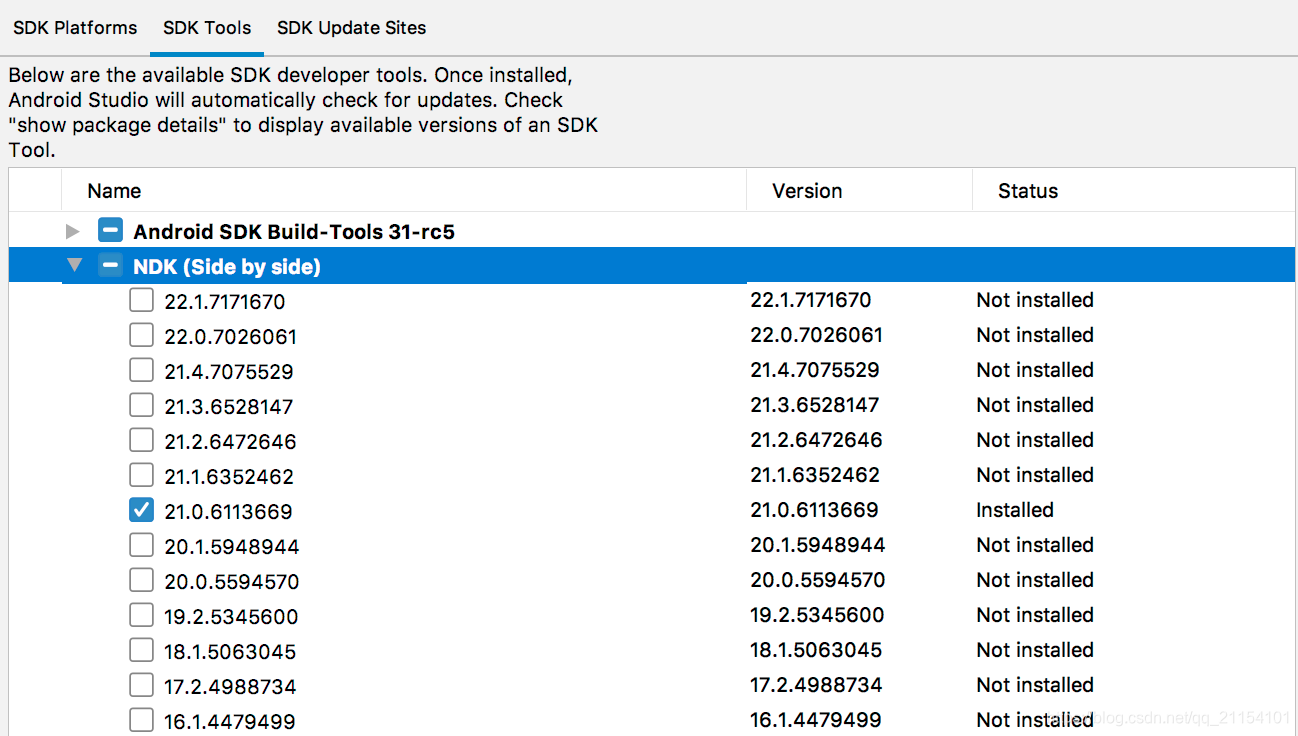Check the 21.3.6528147 NDK box
This screenshot has height=736, width=1298.
(x=139, y=404)
